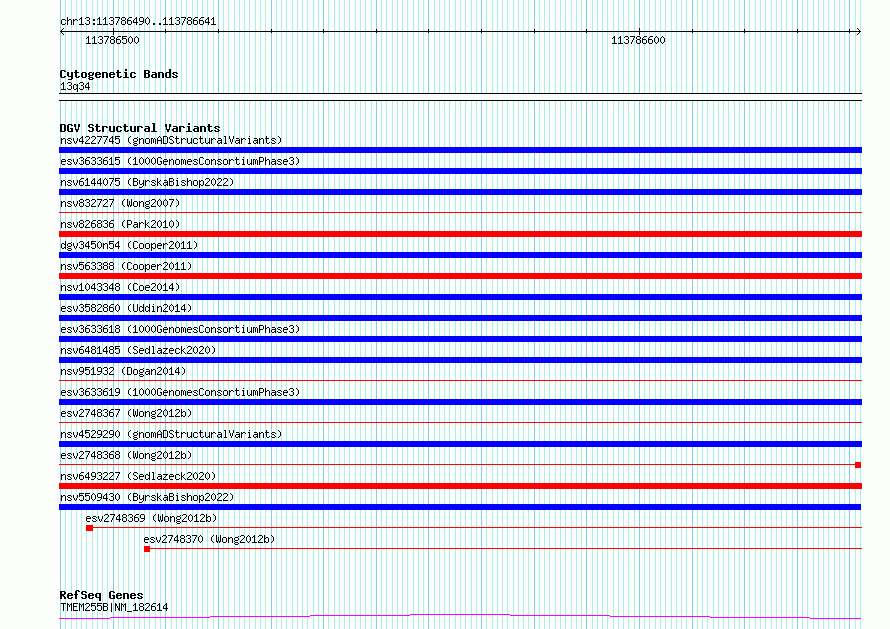This screenshot has height=629, width=890.
Task: Click the blue bar under dgv3450n54
Action: 460,255
